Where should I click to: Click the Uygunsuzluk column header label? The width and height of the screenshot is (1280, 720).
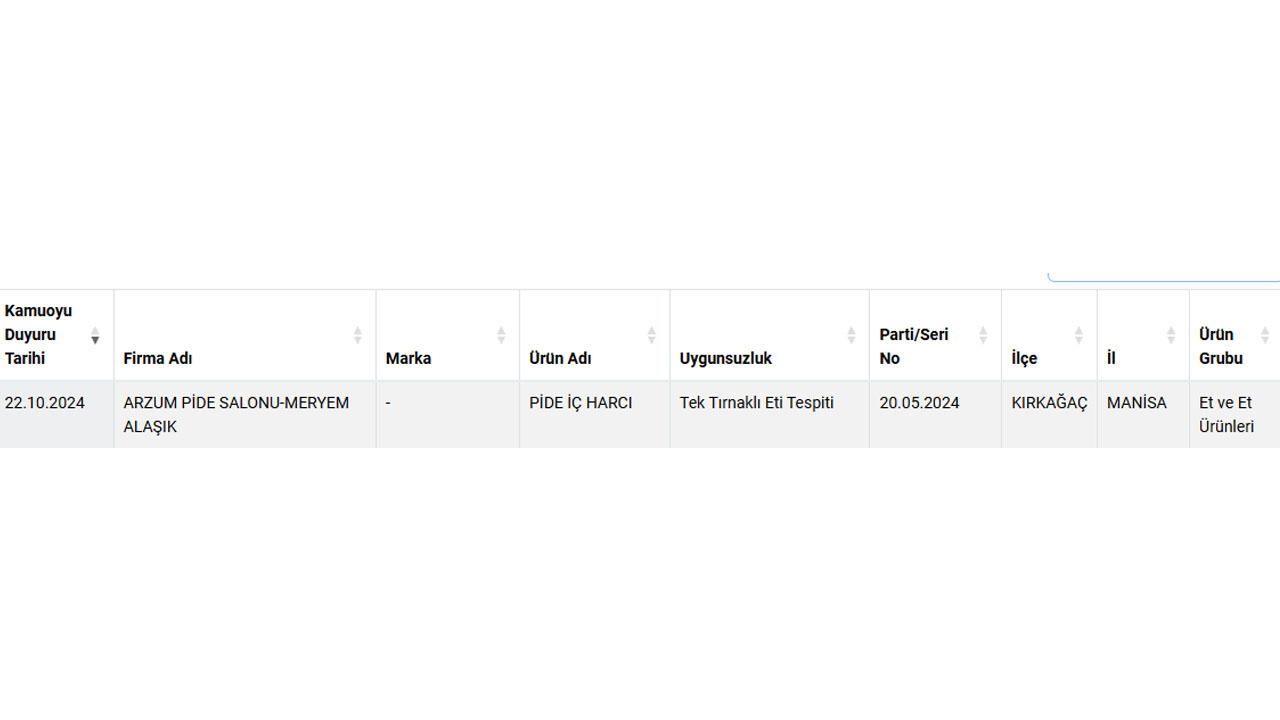(x=726, y=358)
